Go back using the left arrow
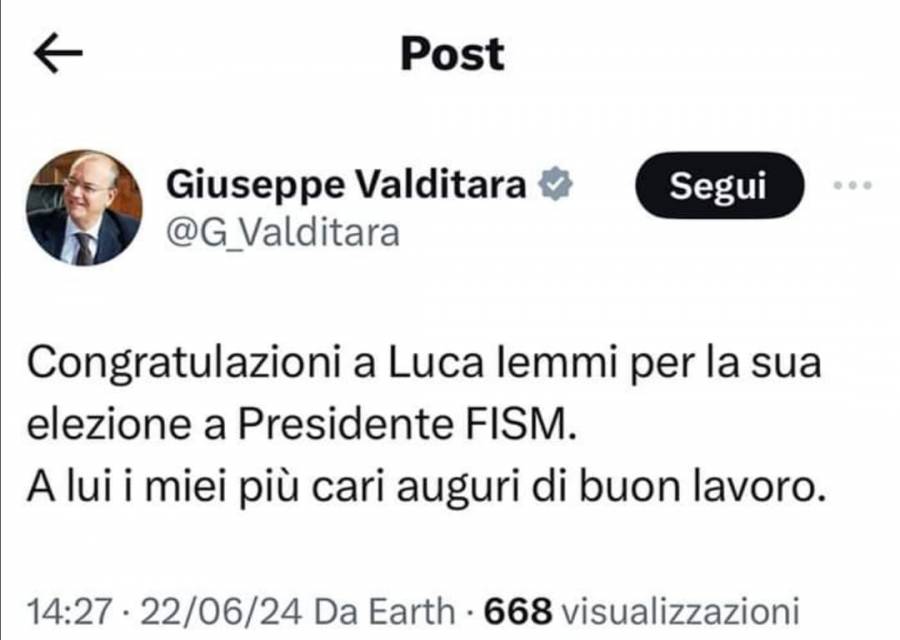The height and width of the screenshot is (640, 900). (x=58, y=55)
